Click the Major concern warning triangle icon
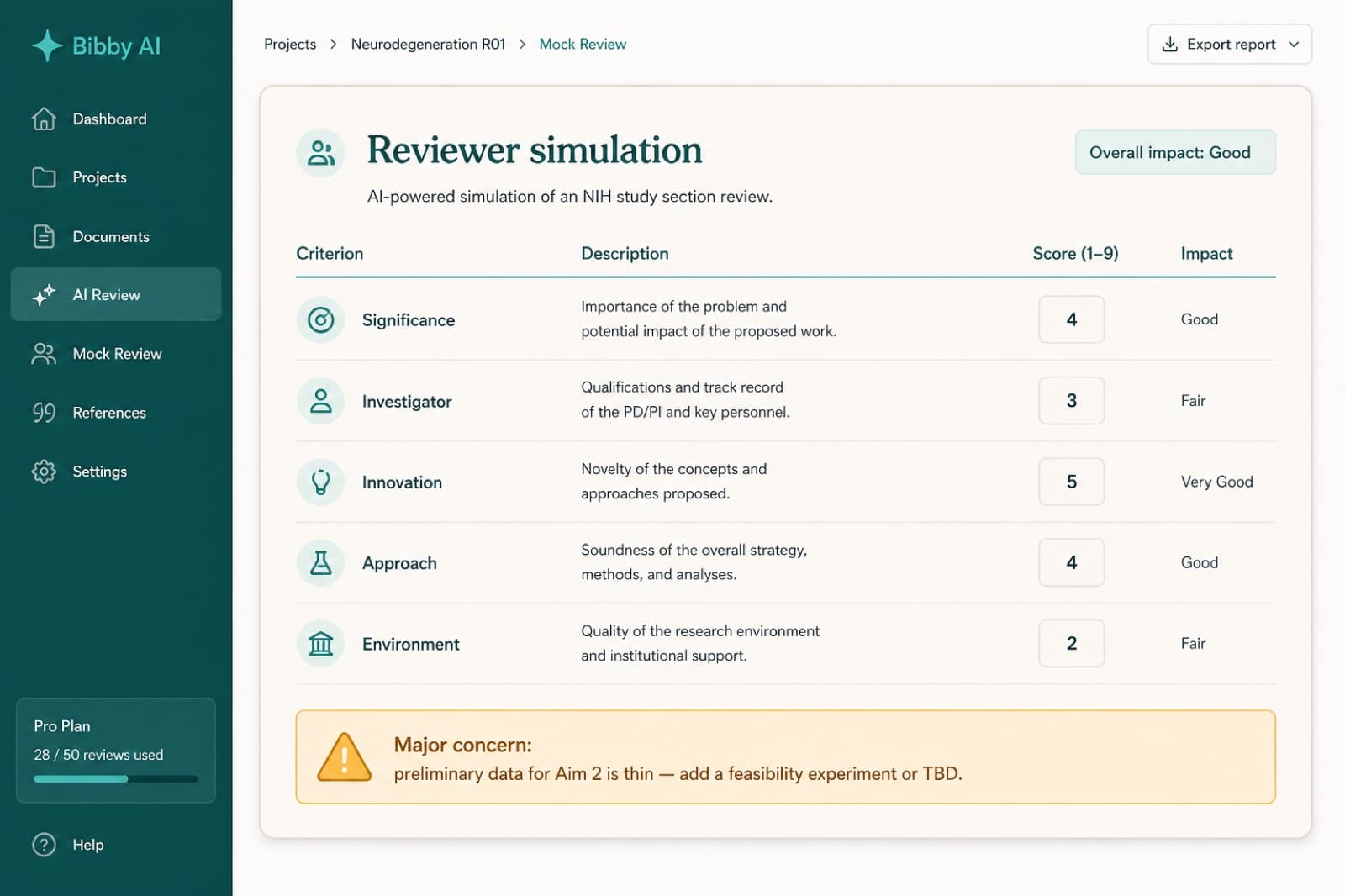The height and width of the screenshot is (896, 1345). coord(344,757)
